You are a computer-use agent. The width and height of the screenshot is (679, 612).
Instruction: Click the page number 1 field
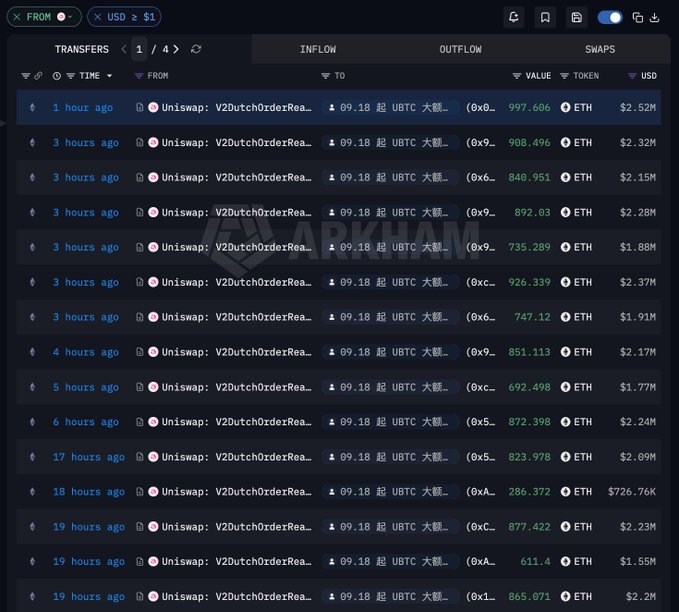coord(139,49)
